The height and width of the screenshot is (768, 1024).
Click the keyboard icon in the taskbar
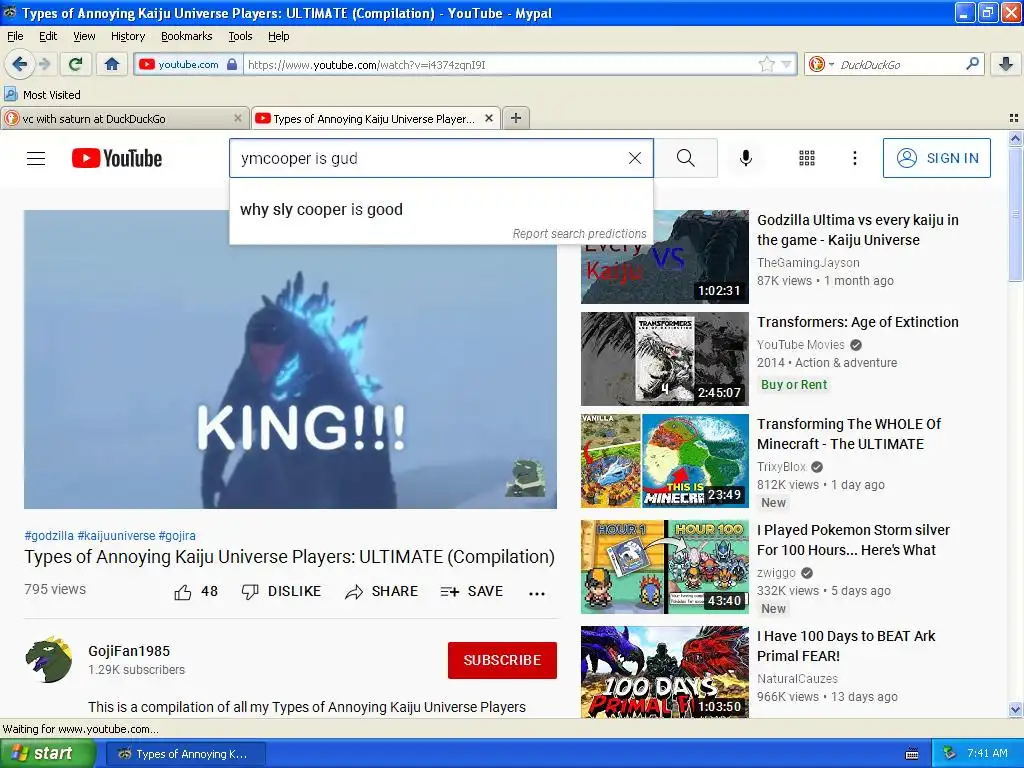(x=912, y=754)
